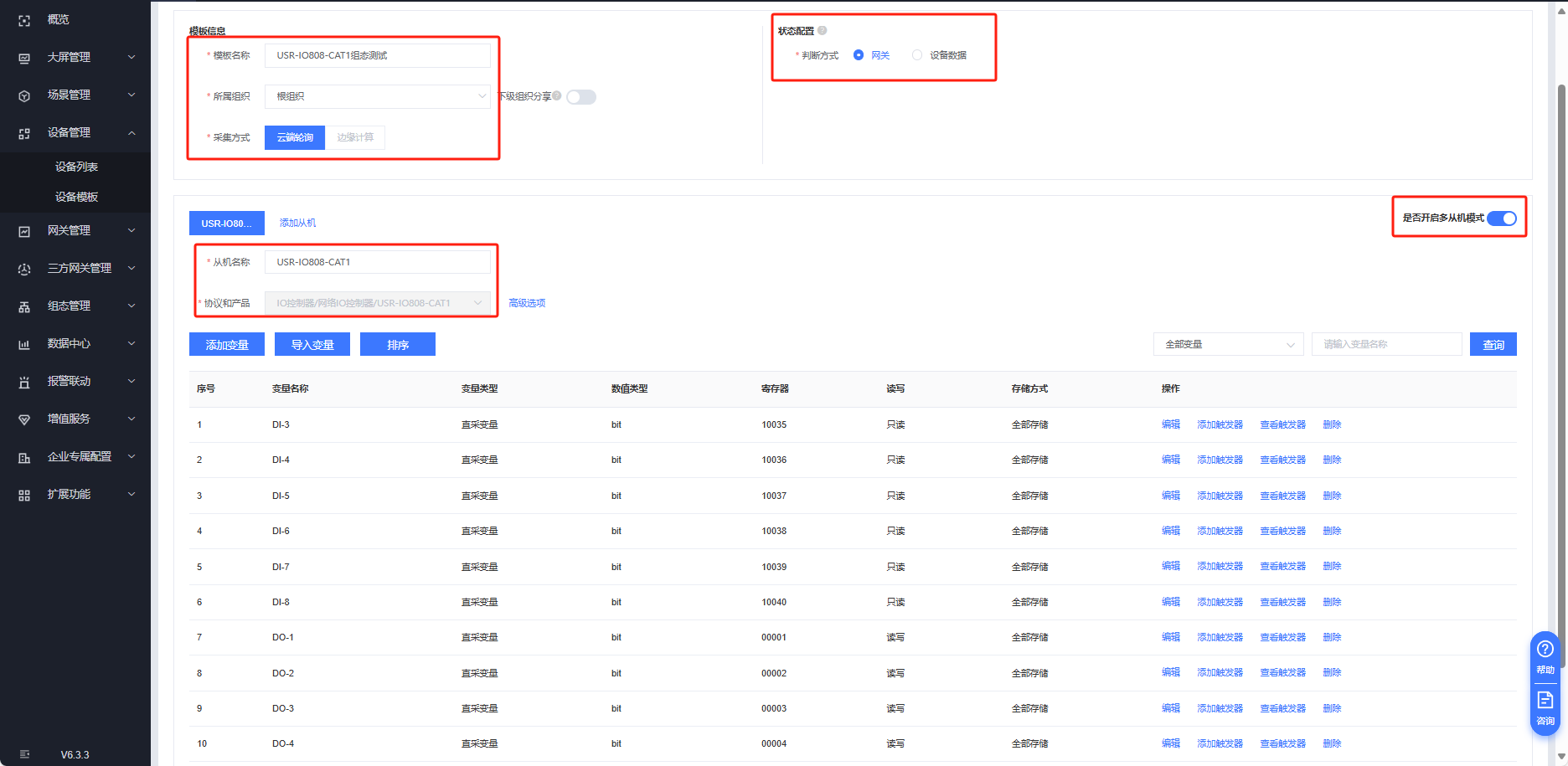Click the 从机名称 input field
Image resolution: width=1568 pixels, height=766 pixels.
(x=378, y=262)
